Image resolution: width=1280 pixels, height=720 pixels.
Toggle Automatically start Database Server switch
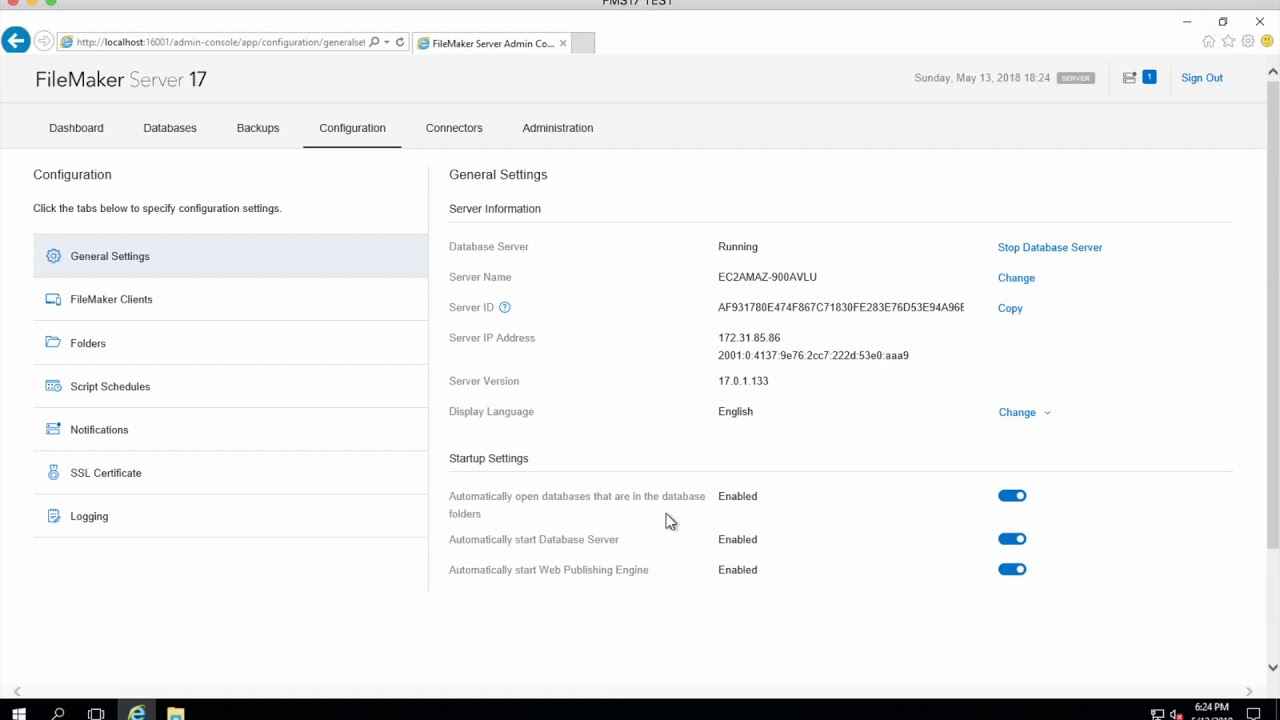pos(1012,539)
